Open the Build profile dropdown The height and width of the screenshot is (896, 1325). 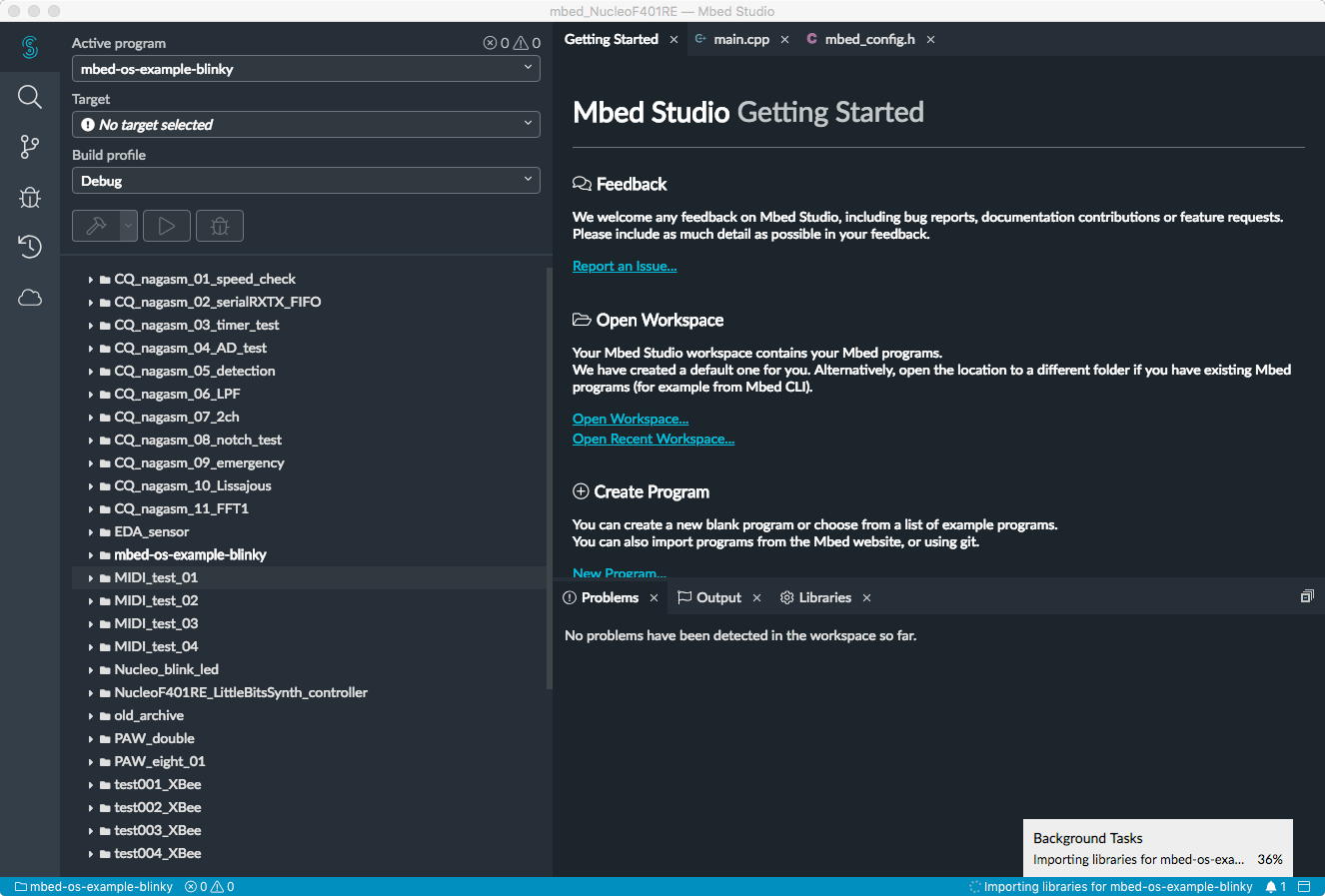[306, 181]
